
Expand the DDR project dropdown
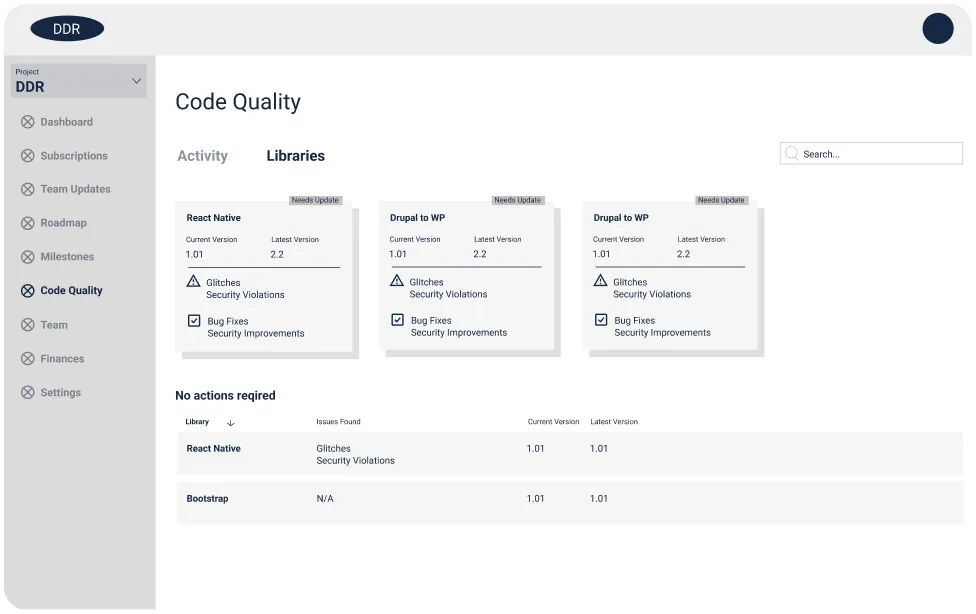pyautogui.click(x=136, y=81)
